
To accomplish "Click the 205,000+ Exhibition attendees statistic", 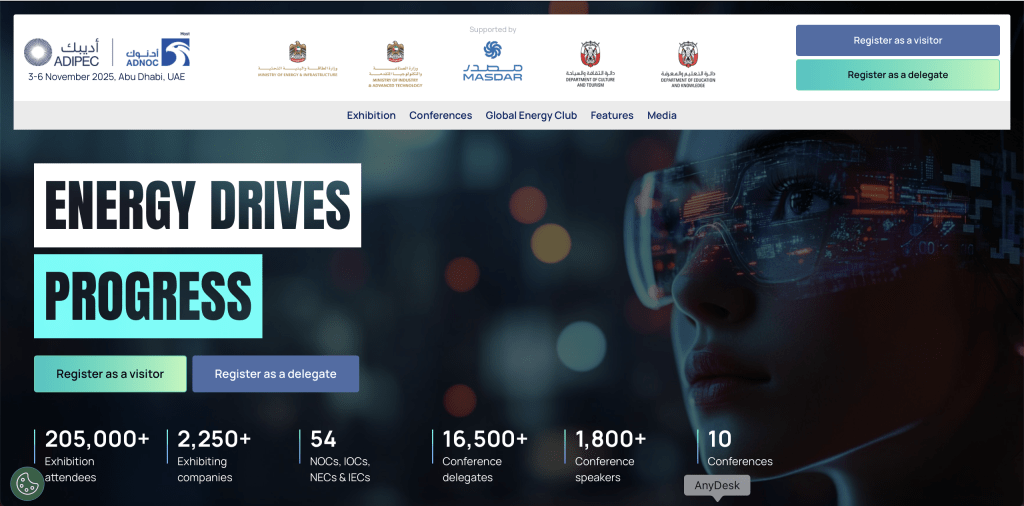I will [x=96, y=455].
